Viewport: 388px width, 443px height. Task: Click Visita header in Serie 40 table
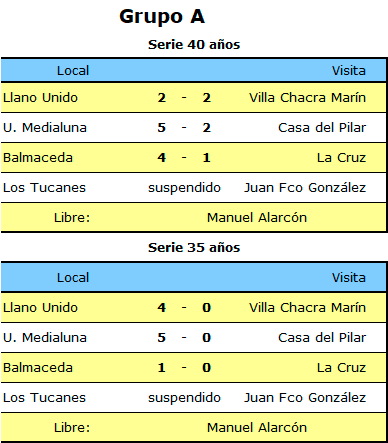349,71
